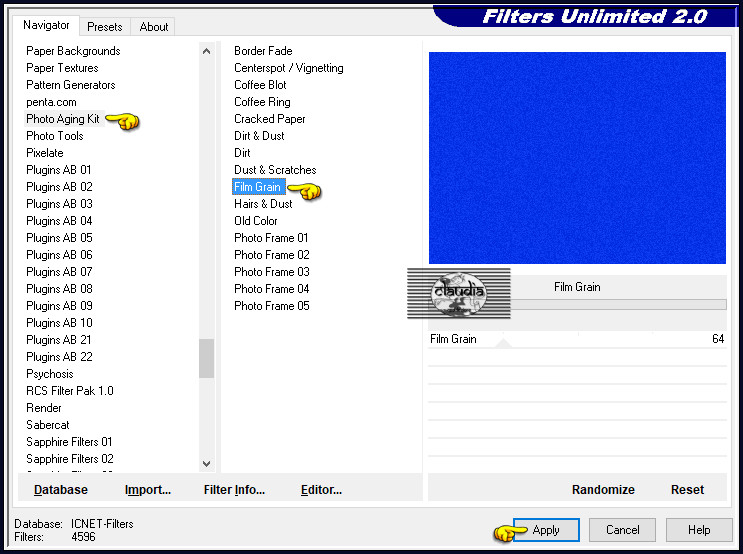This screenshot has width=743, height=554.
Task: Open the Help button
Action: click(x=699, y=530)
